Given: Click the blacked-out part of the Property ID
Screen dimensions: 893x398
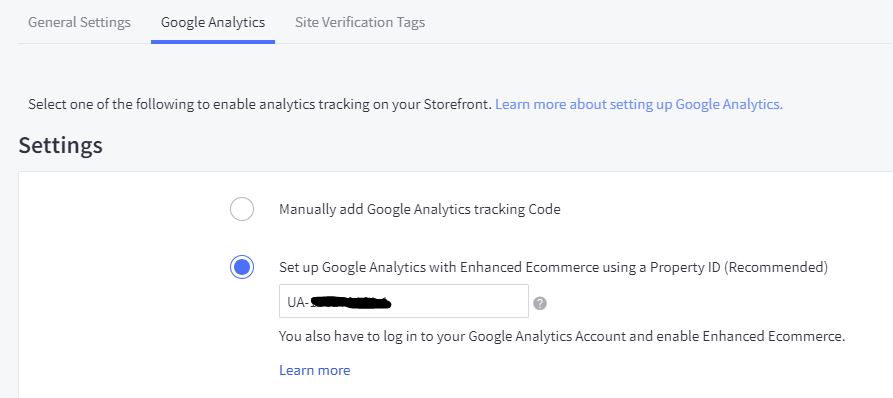Looking at the screenshot, I should 350,303.
